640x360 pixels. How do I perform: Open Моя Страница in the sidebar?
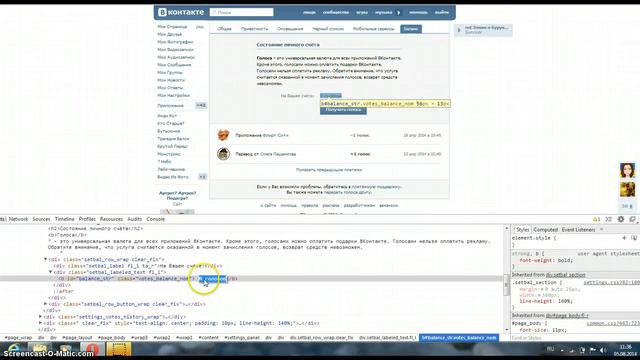pyautogui.click(x=172, y=27)
